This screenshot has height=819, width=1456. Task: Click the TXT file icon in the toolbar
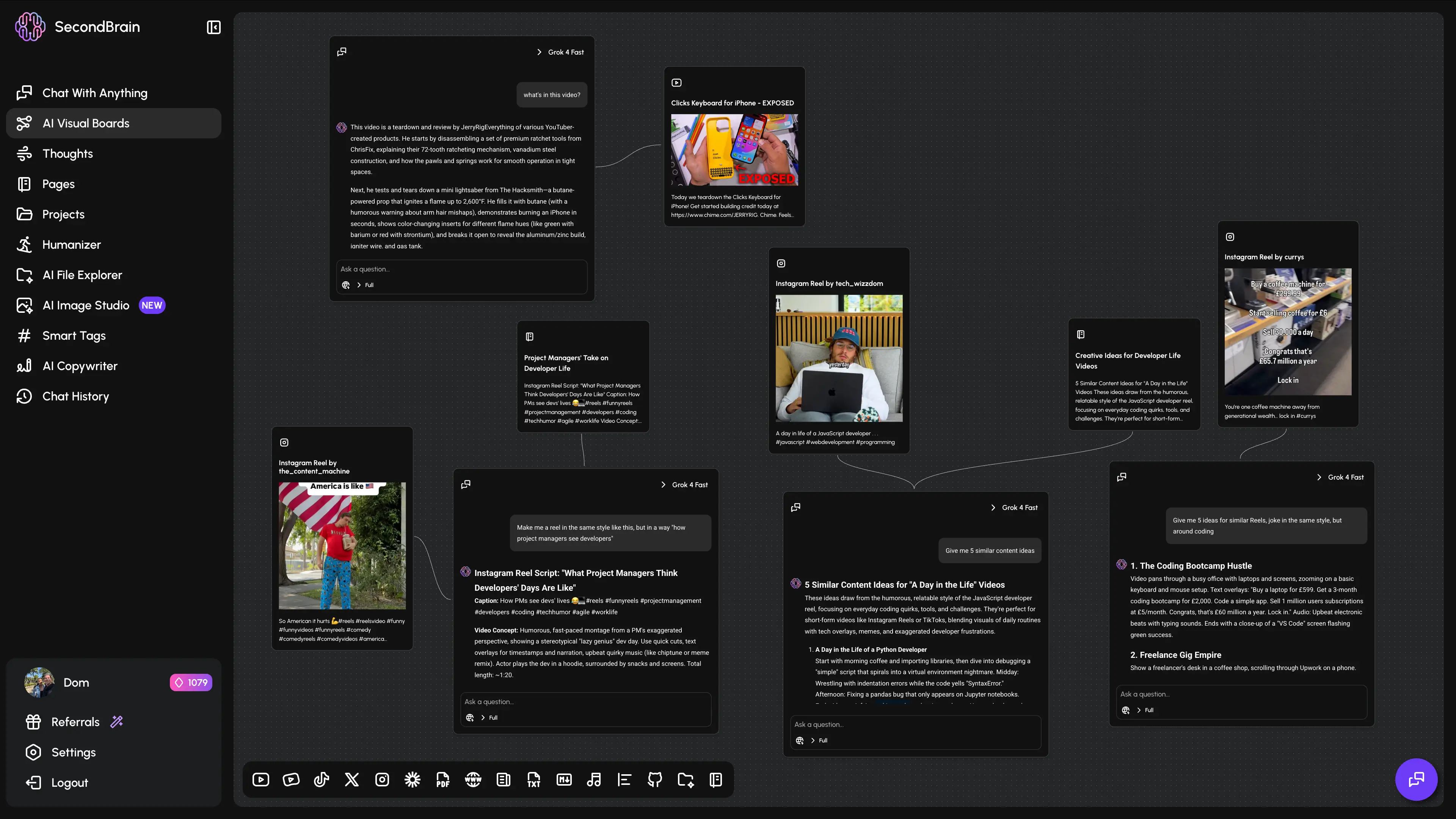533,780
